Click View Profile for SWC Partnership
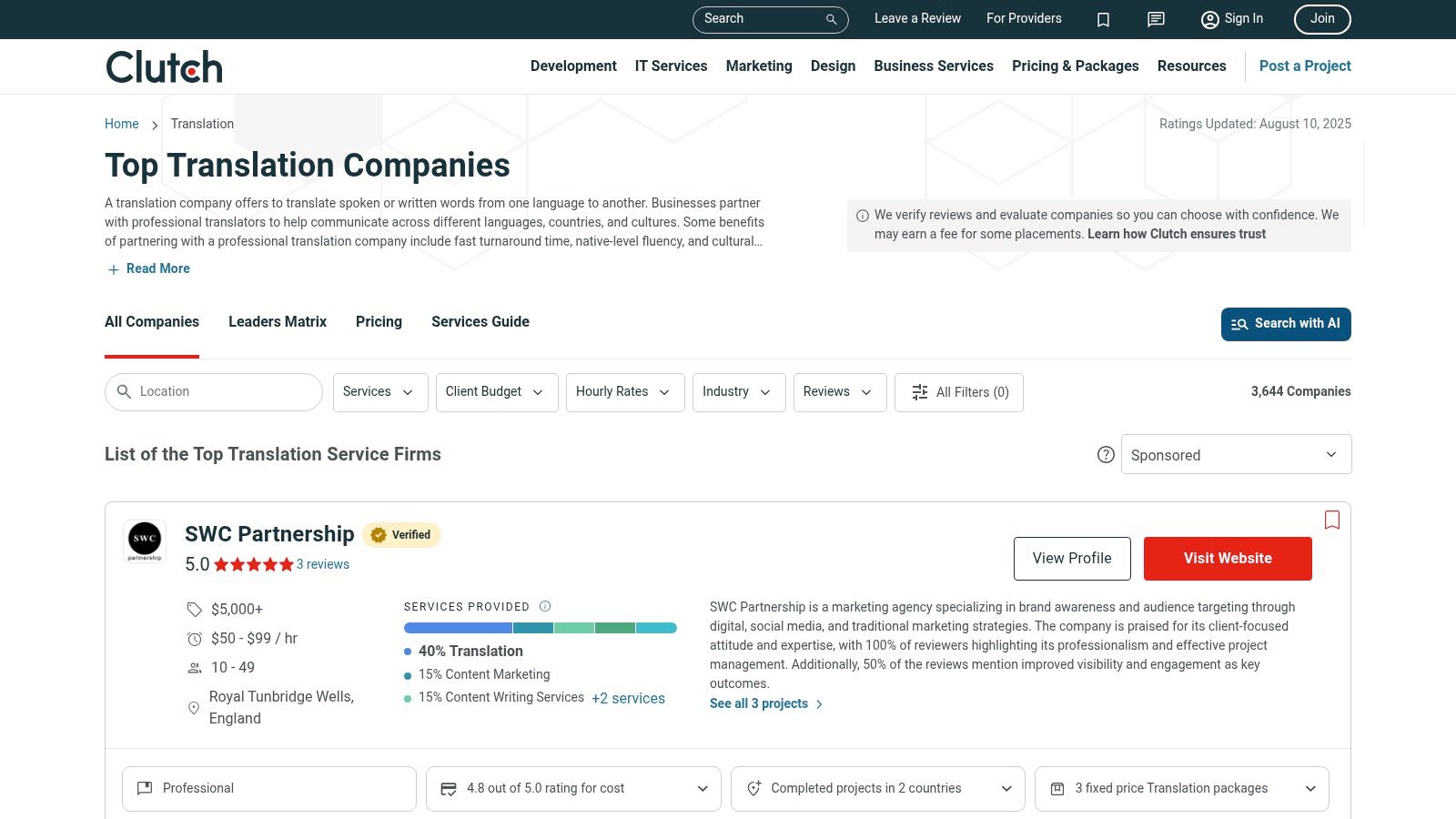The width and height of the screenshot is (1456, 819). 1072,559
